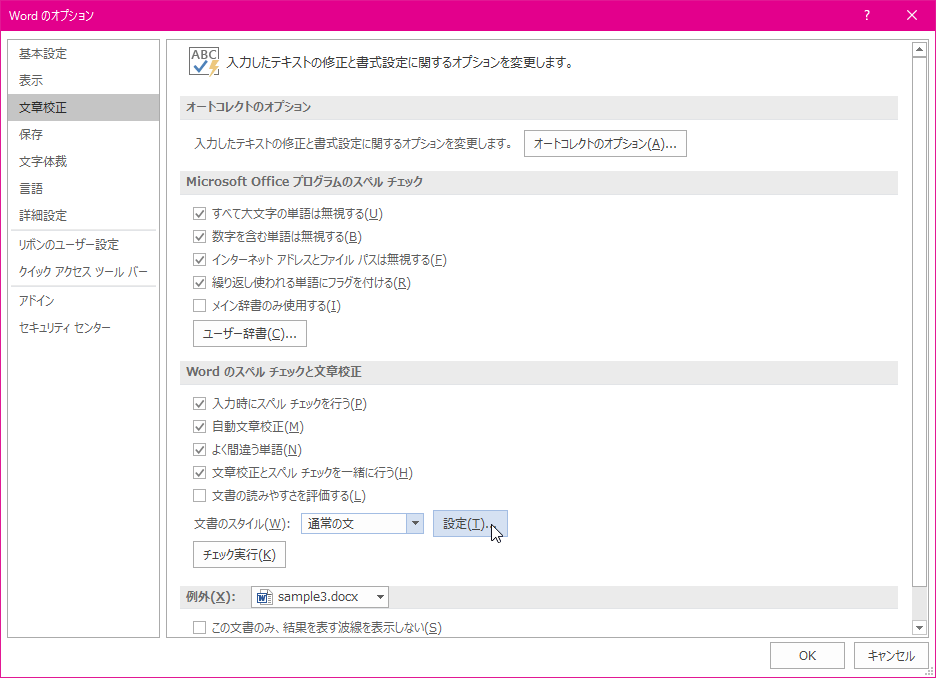Toggle 入力時にスペル チェックを行う checkbox
The height and width of the screenshot is (678, 936).
199,404
